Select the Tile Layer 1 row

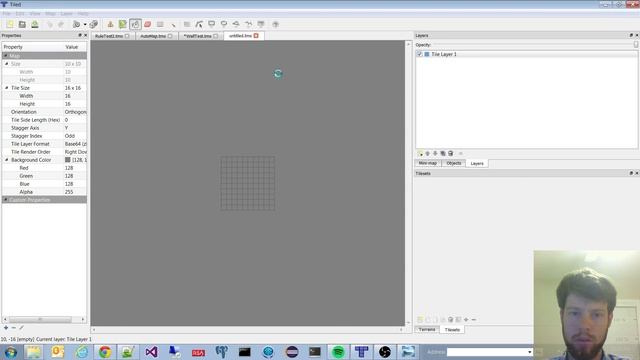(x=527, y=54)
